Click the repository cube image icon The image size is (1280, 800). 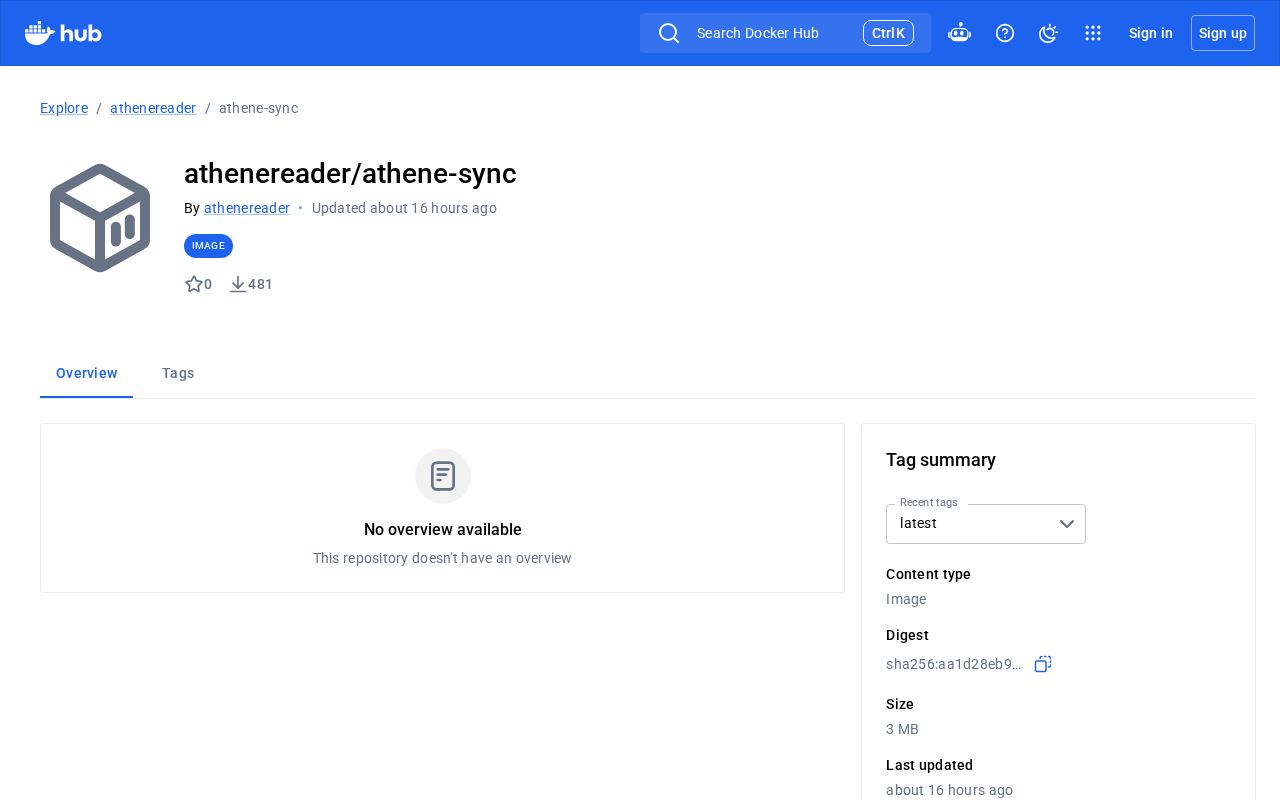coord(100,218)
